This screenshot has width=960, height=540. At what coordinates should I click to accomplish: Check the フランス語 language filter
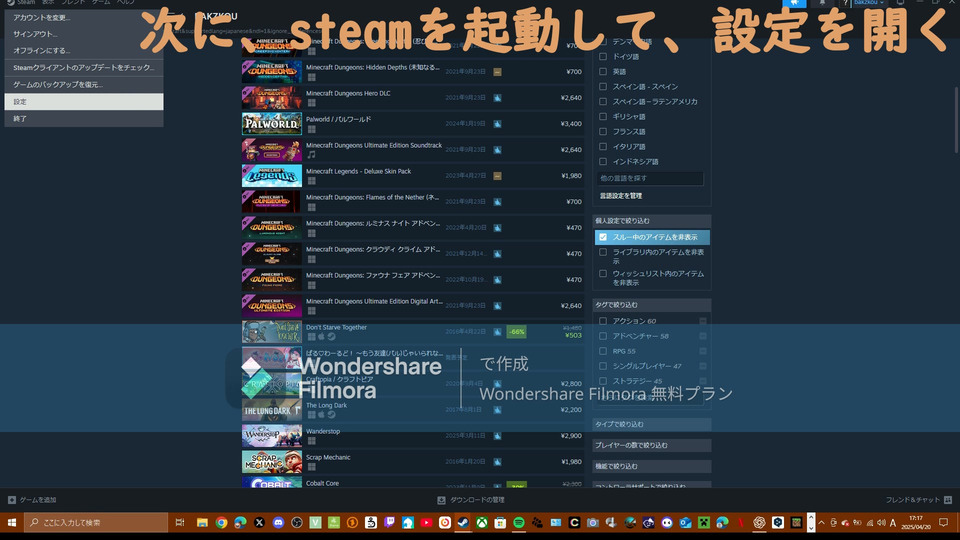tap(603, 132)
